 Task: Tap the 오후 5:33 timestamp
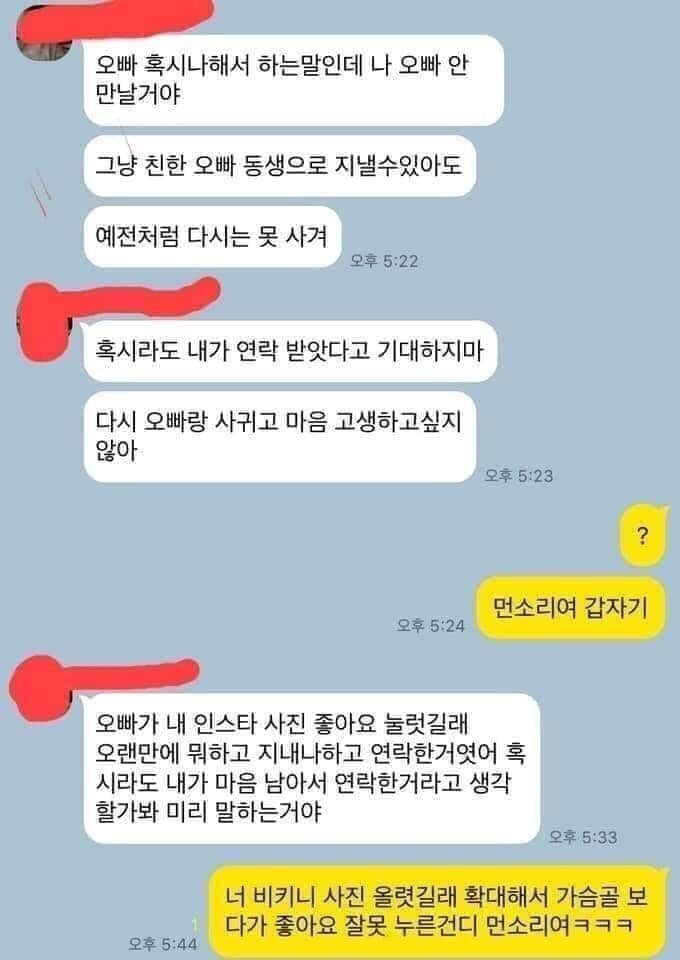tap(583, 837)
